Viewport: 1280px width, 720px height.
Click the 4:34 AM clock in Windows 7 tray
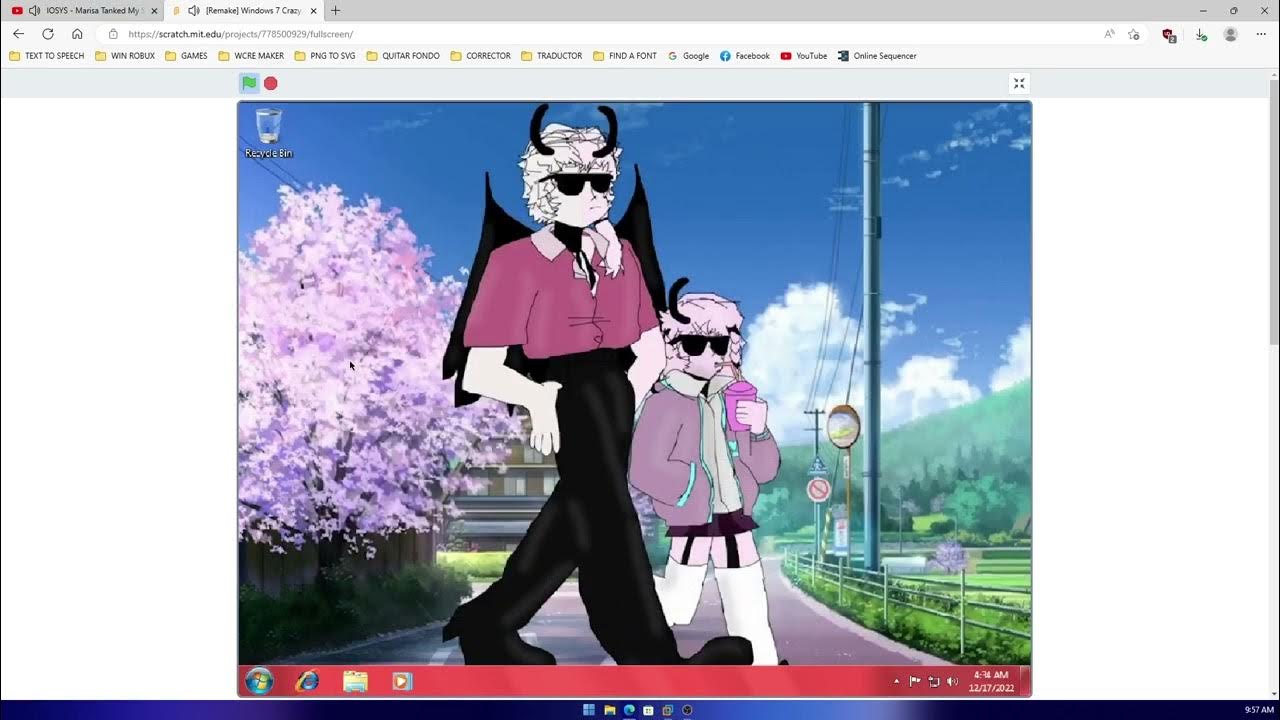click(991, 681)
